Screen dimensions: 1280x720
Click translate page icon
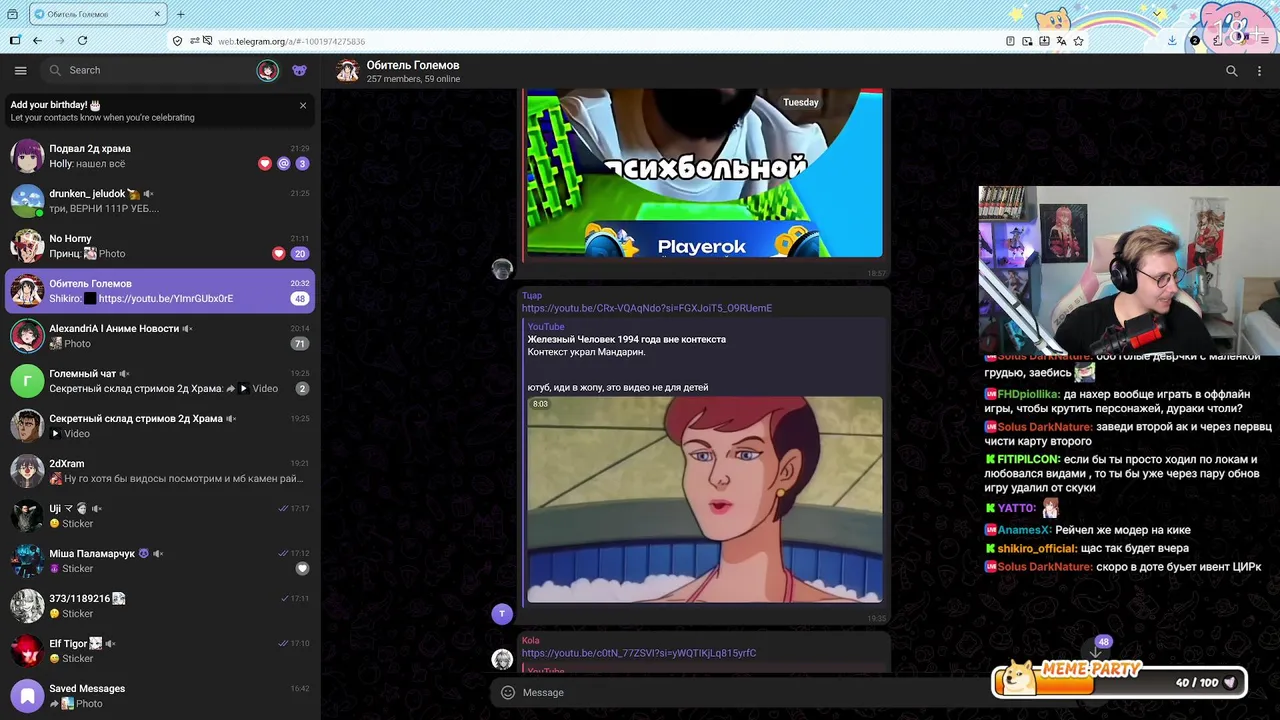pyautogui.click(x=1061, y=41)
